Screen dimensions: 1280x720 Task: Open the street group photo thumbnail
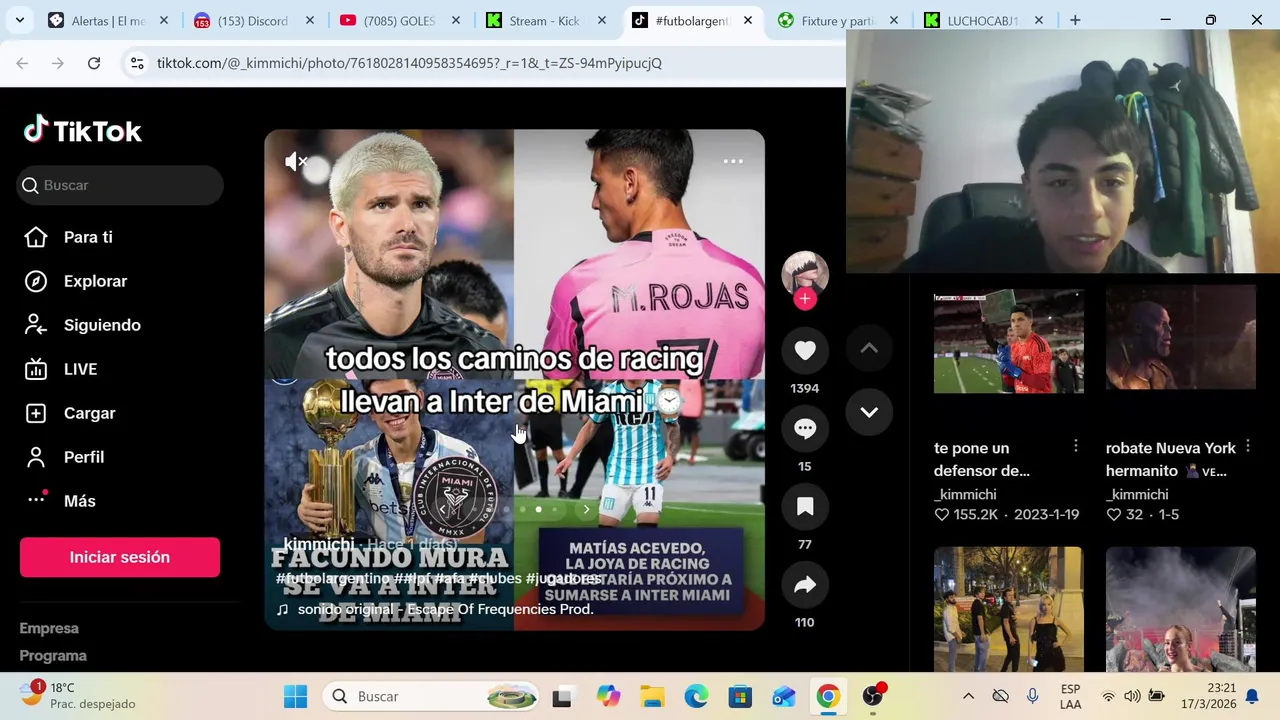(x=1008, y=608)
